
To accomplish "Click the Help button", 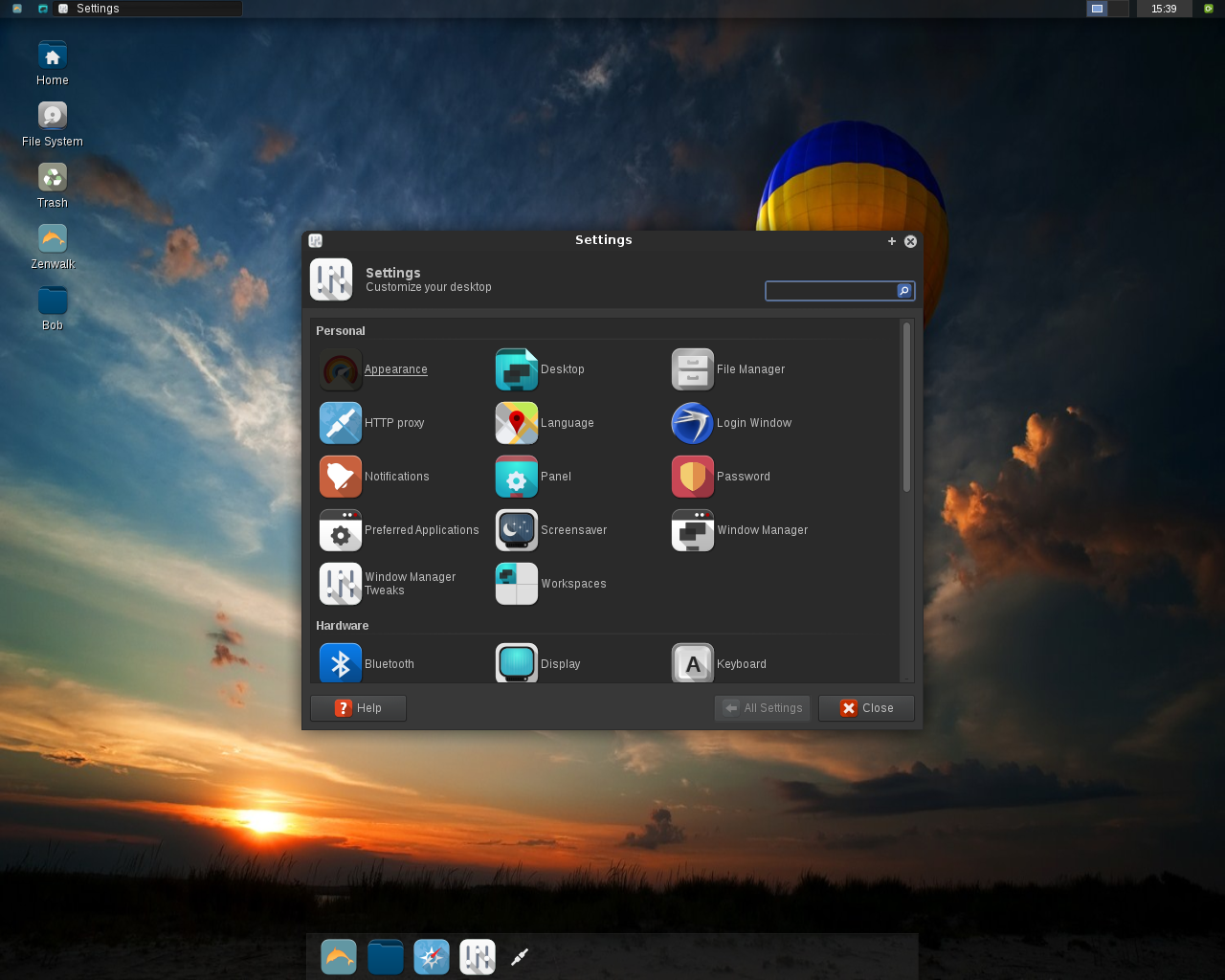I will pos(358,708).
